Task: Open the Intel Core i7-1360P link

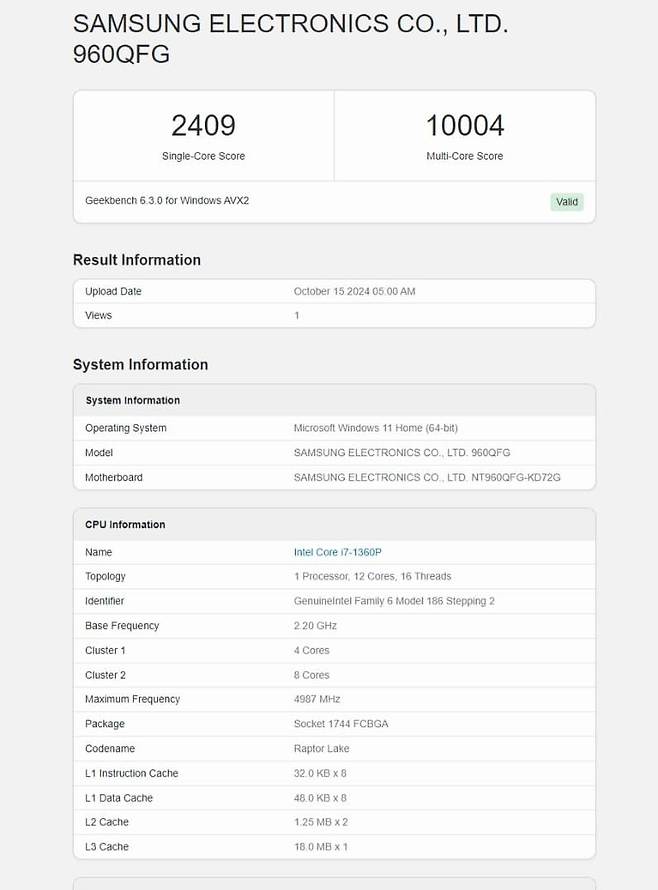Action: coord(337,552)
